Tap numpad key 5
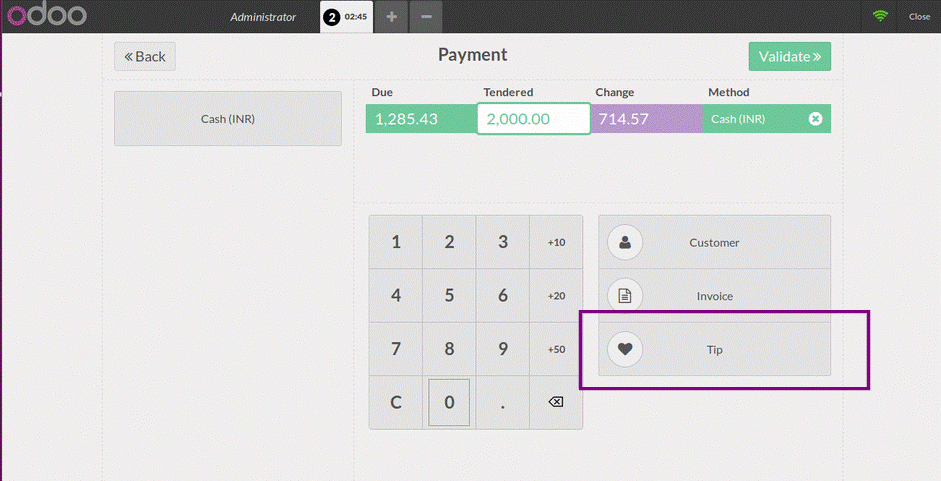This screenshot has height=481, width=941. tap(449, 295)
